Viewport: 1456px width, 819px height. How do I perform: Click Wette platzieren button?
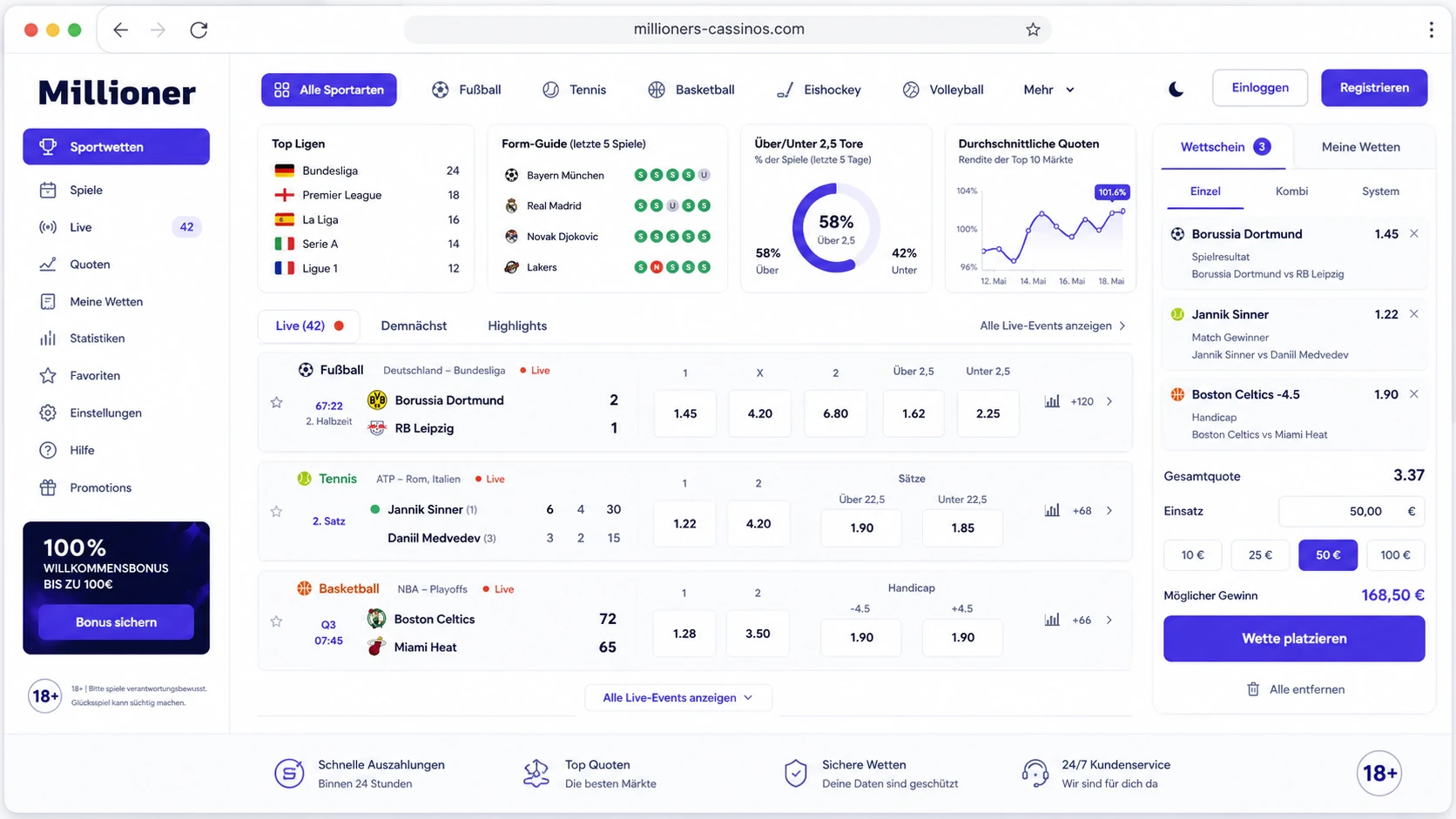(1294, 639)
